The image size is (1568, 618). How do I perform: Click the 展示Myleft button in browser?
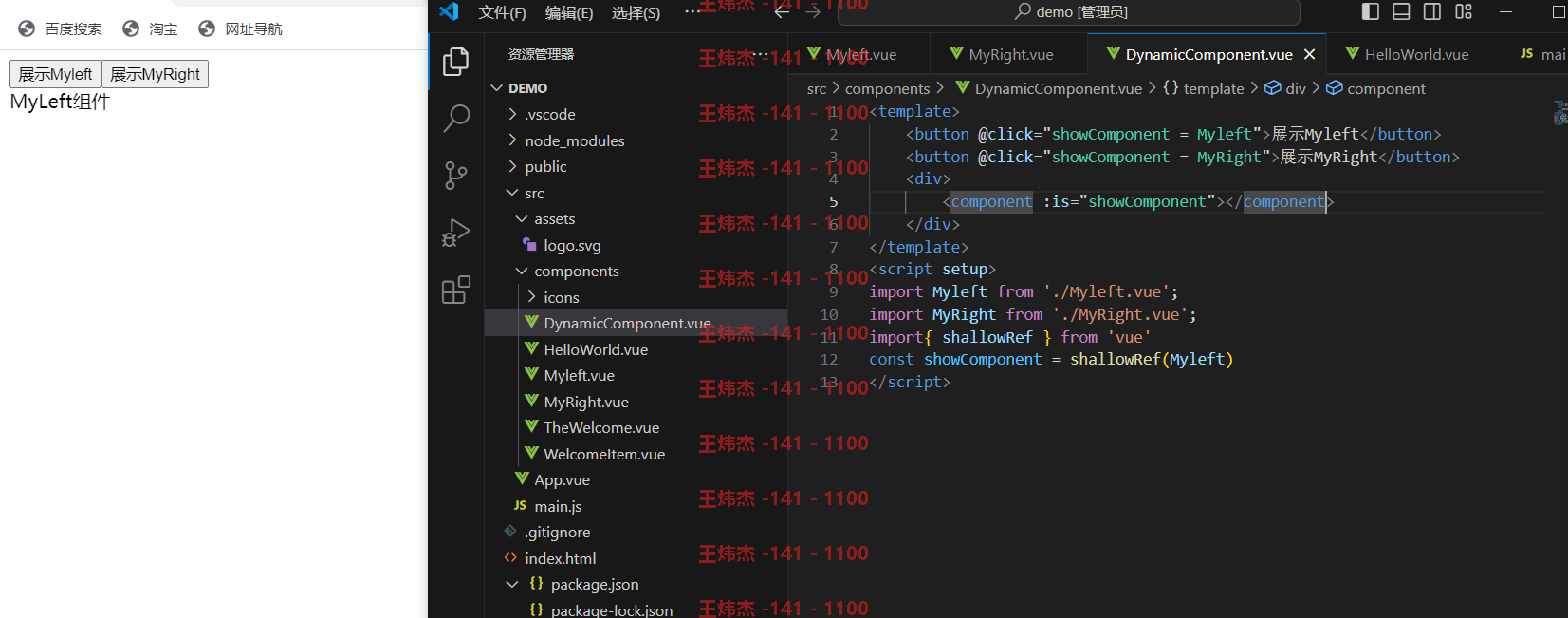[55, 74]
